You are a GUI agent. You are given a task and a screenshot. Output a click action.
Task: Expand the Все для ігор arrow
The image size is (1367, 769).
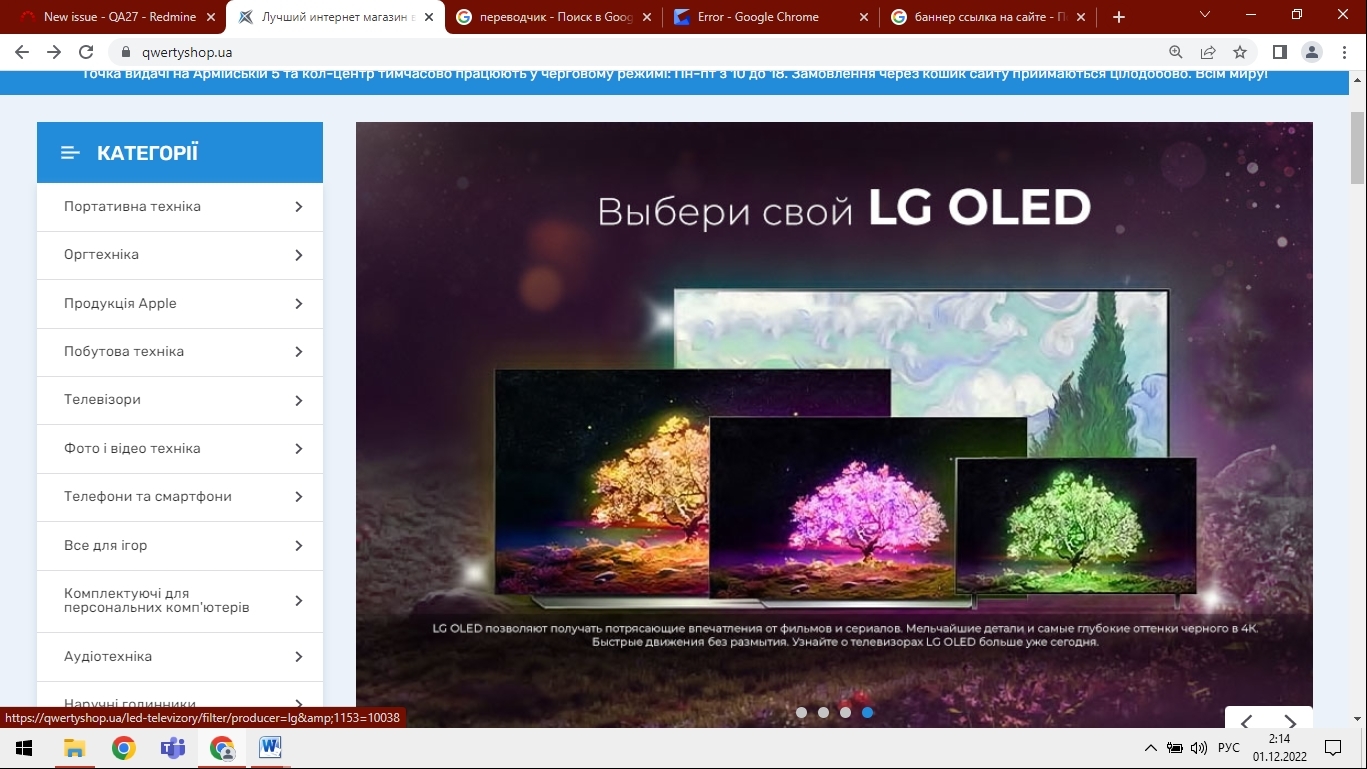click(298, 546)
